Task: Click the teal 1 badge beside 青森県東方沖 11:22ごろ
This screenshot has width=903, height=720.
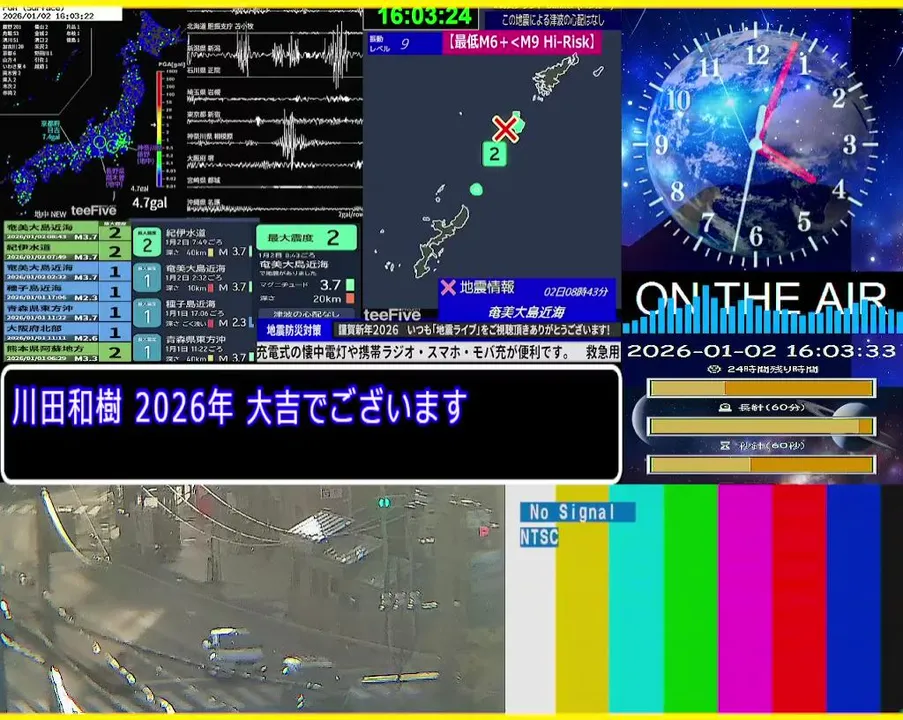Action: tap(147, 348)
